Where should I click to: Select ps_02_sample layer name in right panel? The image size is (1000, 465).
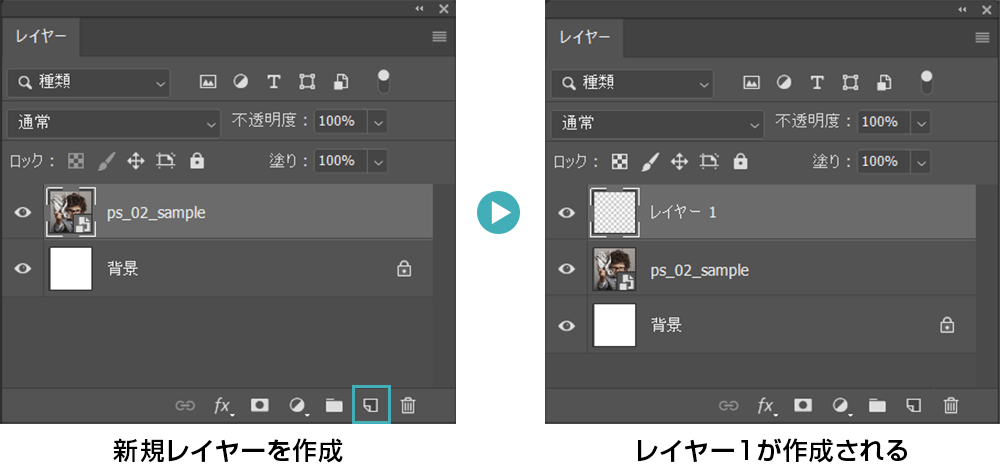700,270
